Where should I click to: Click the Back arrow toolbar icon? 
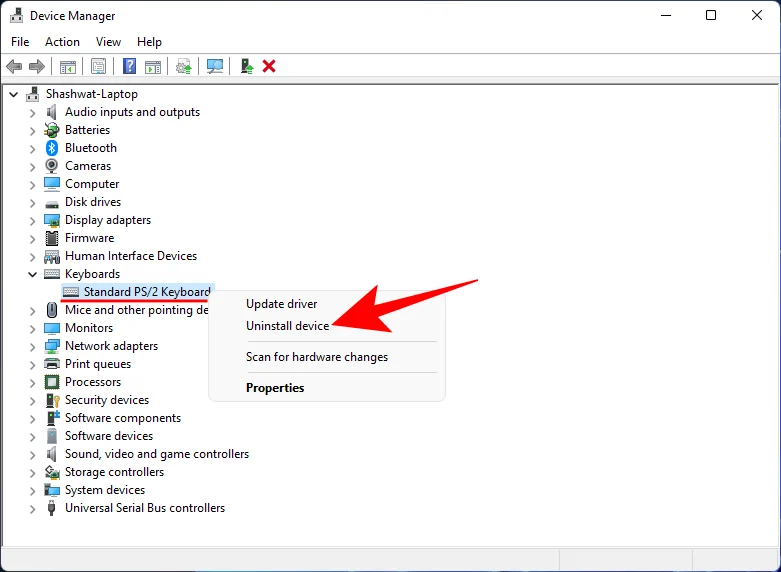(x=14, y=66)
